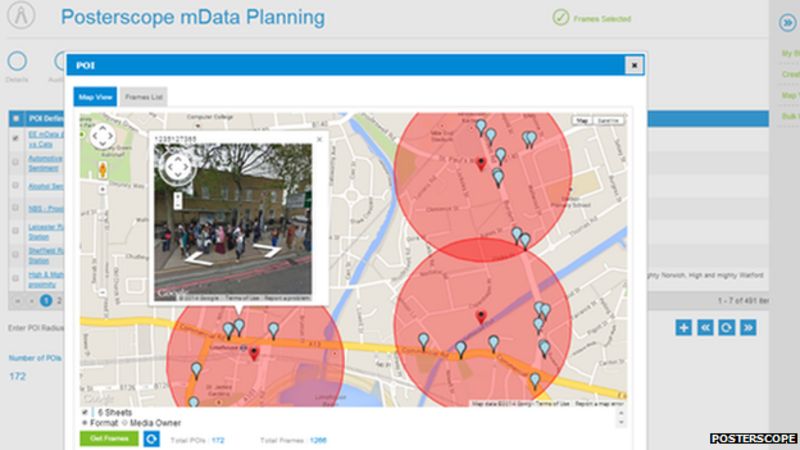
Task: Select the Satellite layer button on the map
Action: (608, 120)
